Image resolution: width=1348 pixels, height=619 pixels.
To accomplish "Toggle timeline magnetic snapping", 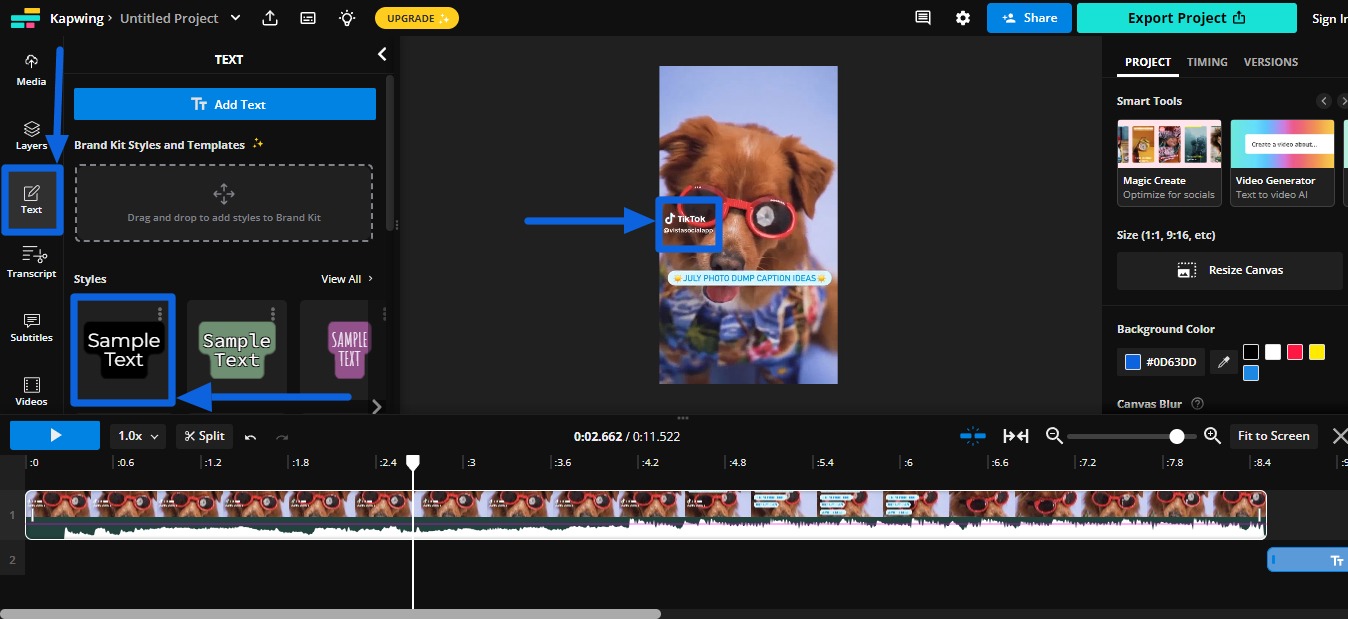I will point(972,436).
